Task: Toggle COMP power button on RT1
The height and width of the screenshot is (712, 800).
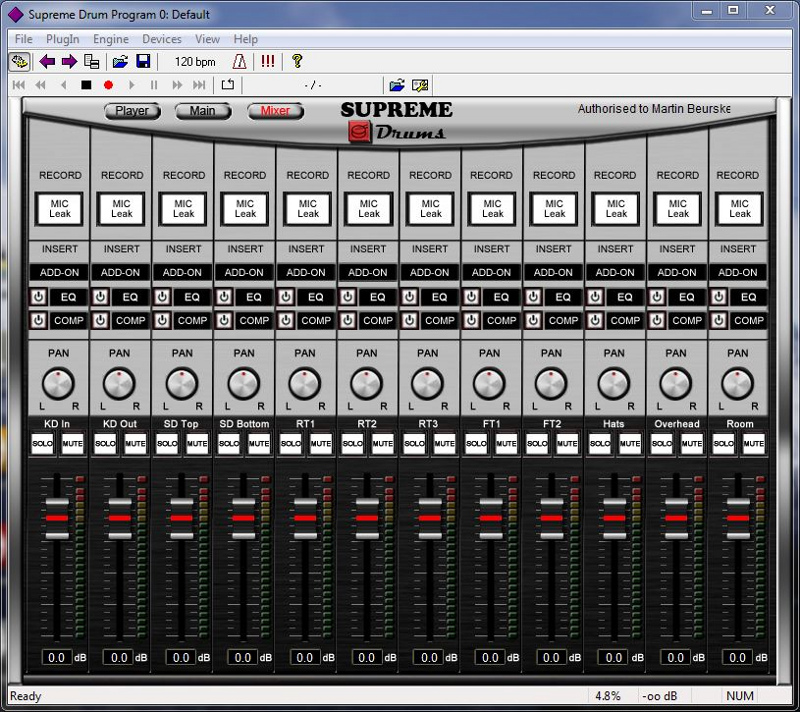Action: 286,320
